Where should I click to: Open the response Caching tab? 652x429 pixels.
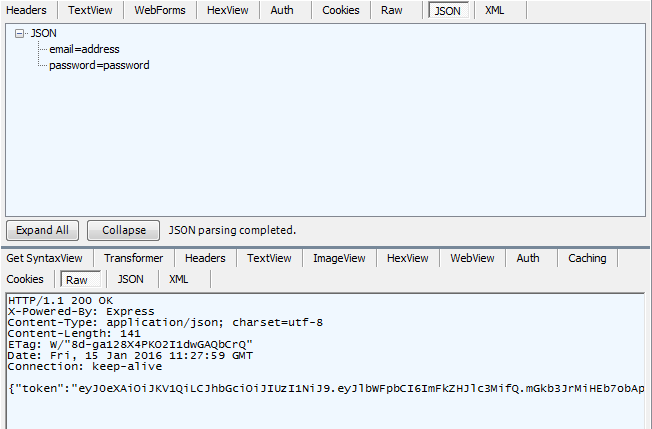[x=587, y=258]
